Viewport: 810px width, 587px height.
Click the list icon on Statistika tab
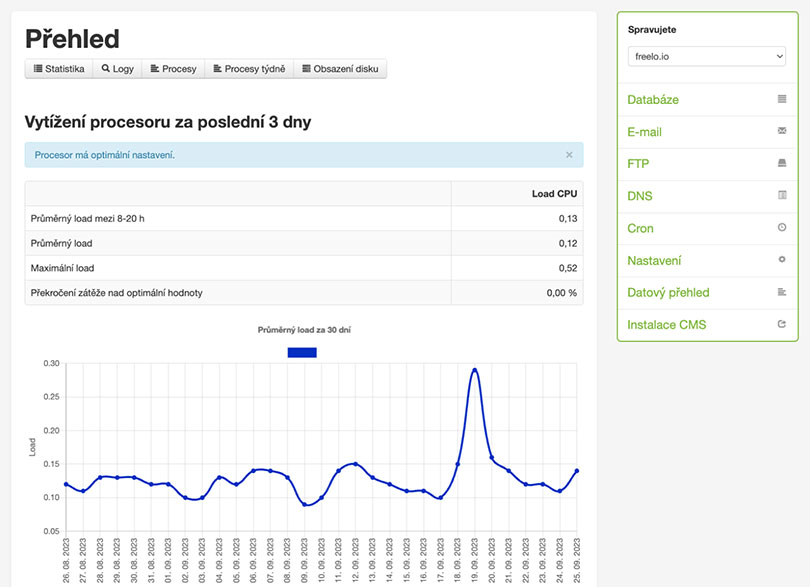click(38, 68)
